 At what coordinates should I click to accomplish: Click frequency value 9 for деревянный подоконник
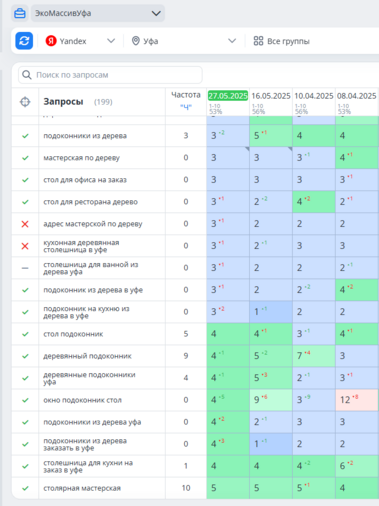coord(186,356)
